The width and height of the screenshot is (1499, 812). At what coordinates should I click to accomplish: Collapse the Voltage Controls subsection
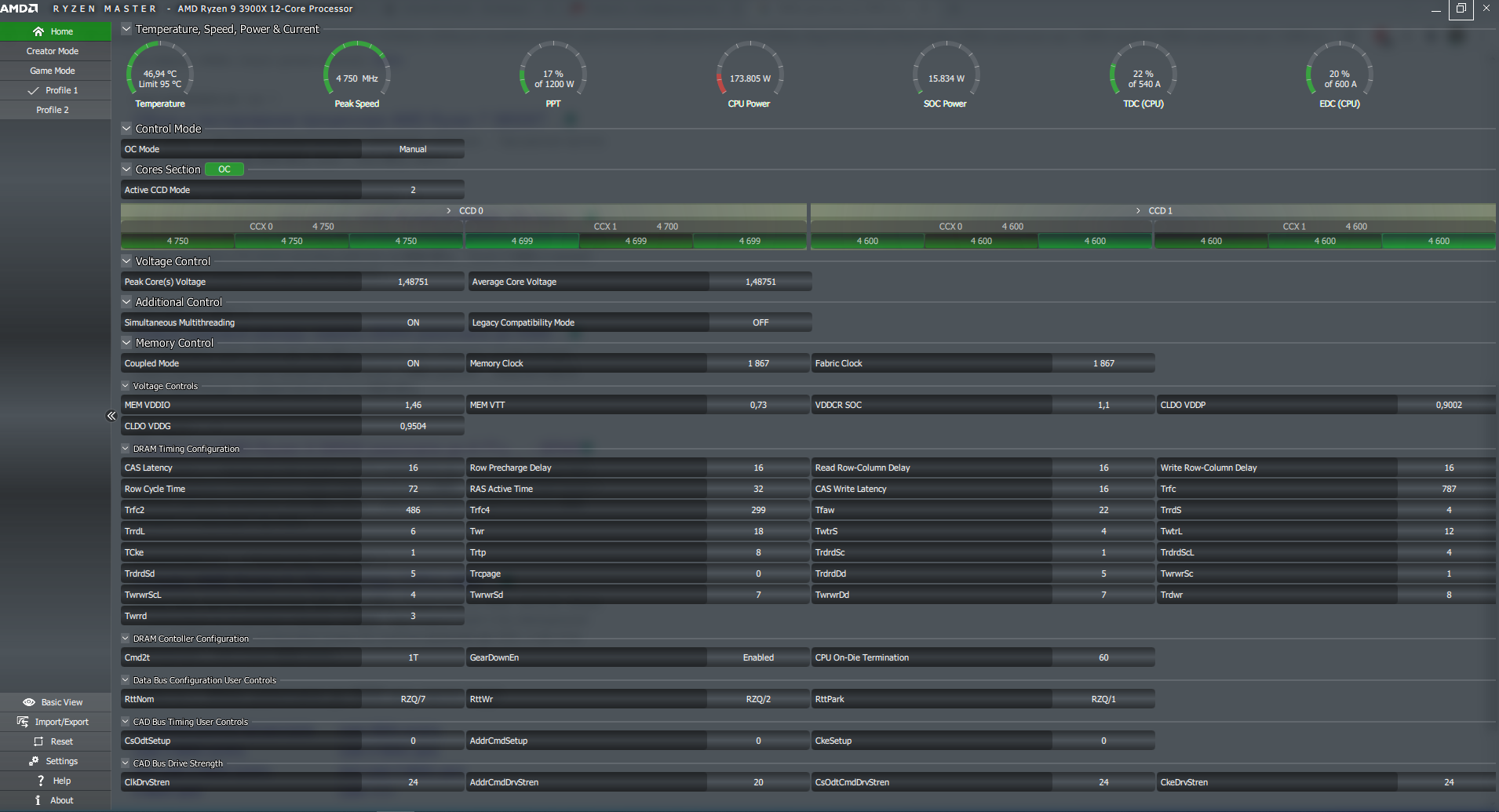tap(126, 386)
